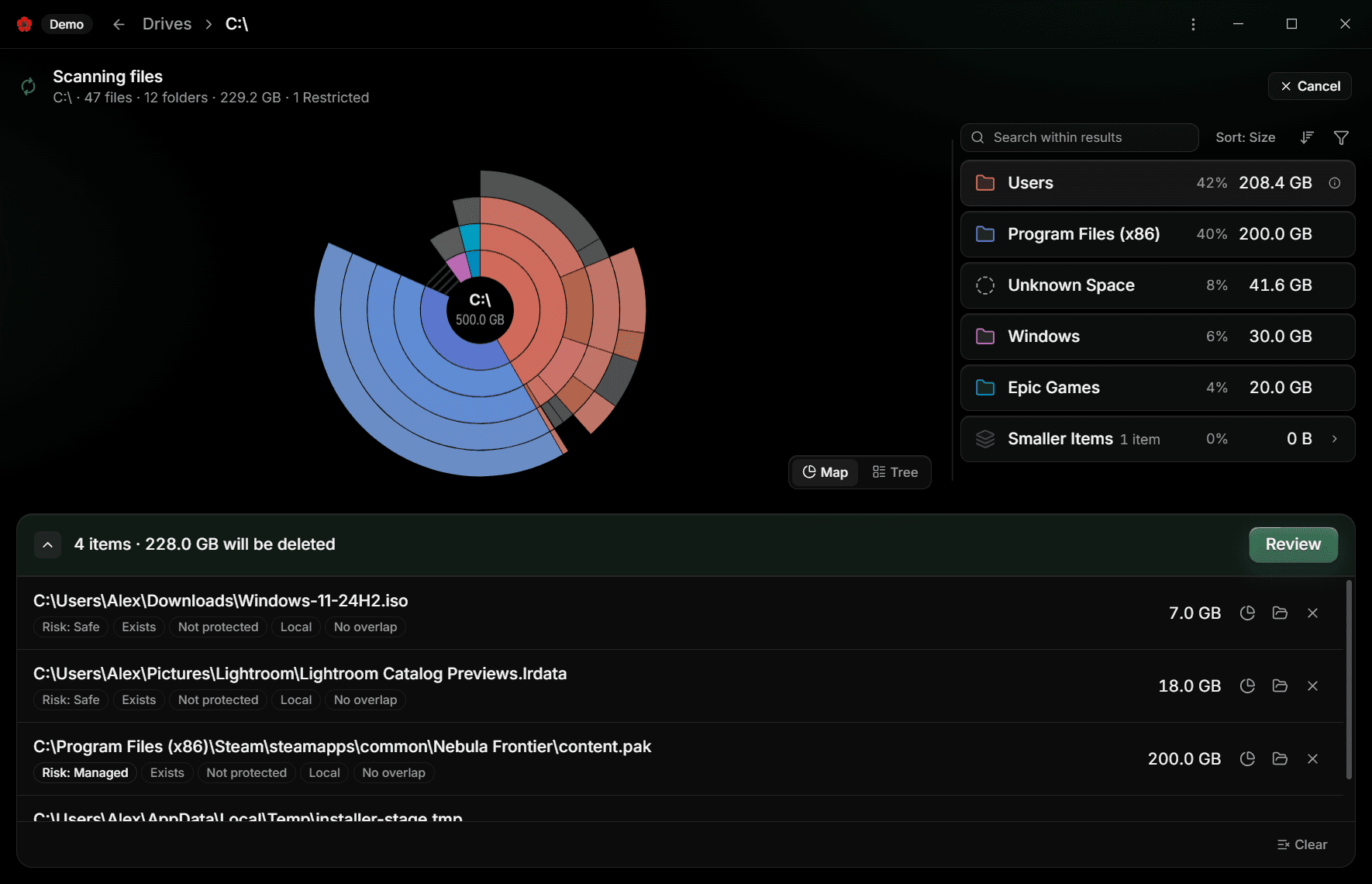Click the 4 items 228.0 GB deletion summary
This screenshot has width=1372, height=884.
205,544
